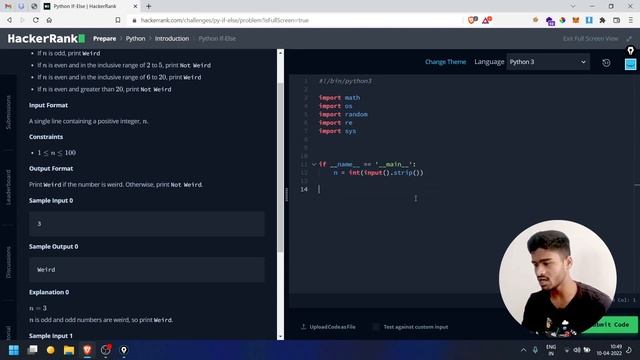Click the scrollbar down arrow

click(280, 337)
